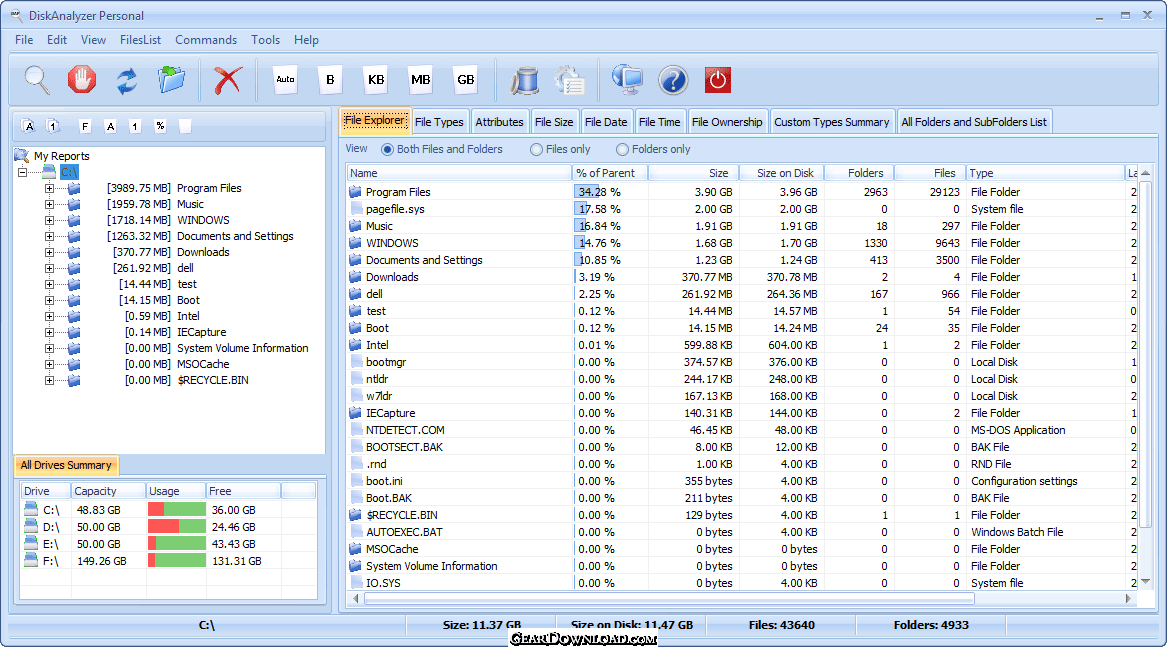The image size is (1167, 647).
Task: Select the Files only option
Action: tap(560, 149)
